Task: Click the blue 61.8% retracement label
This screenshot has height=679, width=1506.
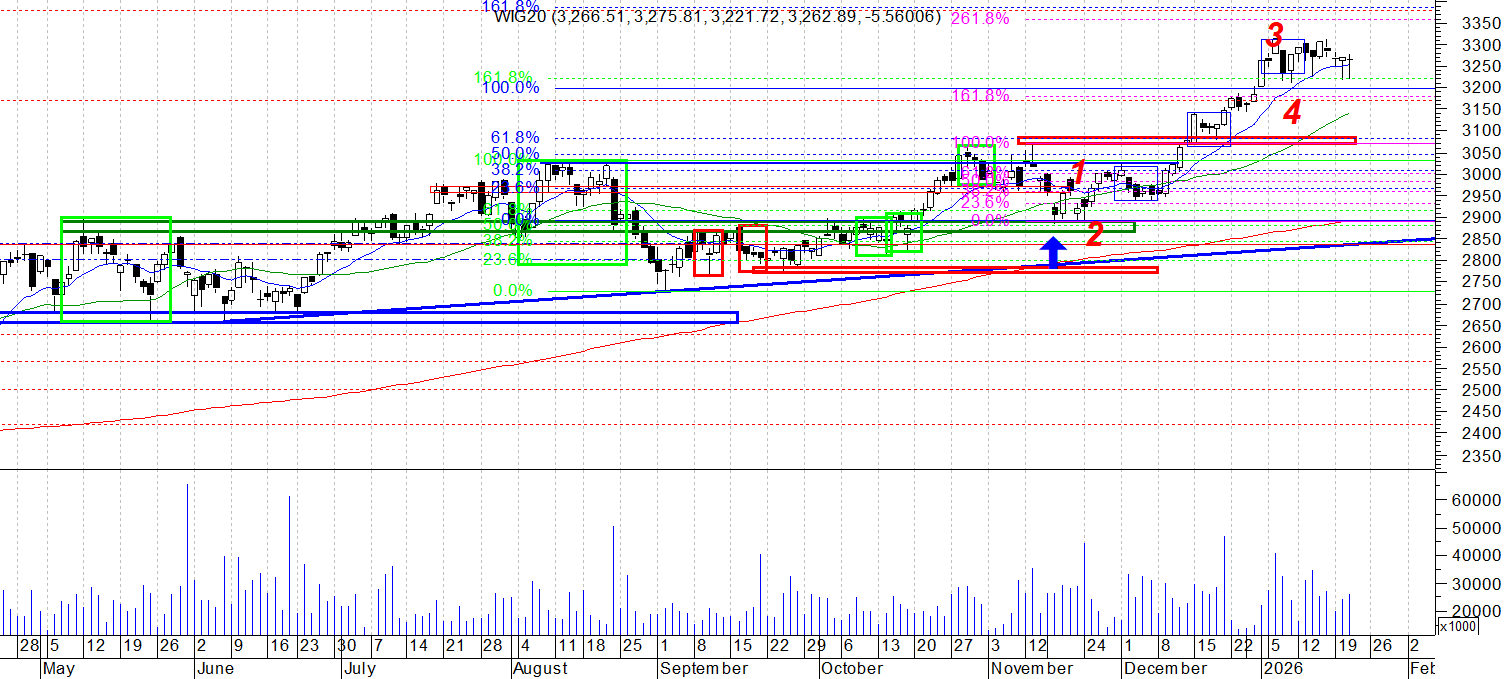Action: pos(515,137)
